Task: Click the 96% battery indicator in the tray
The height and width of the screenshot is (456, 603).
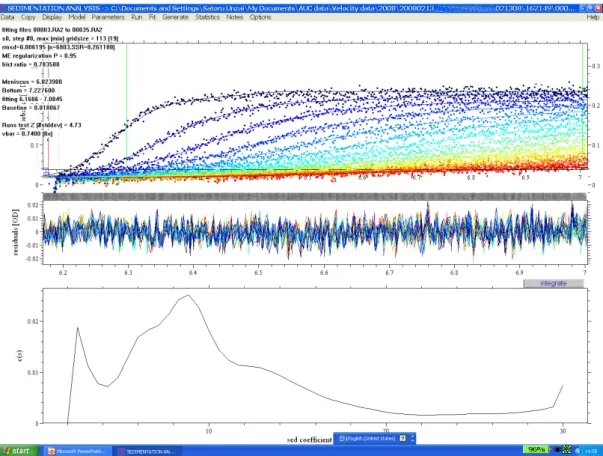Action: point(536,449)
